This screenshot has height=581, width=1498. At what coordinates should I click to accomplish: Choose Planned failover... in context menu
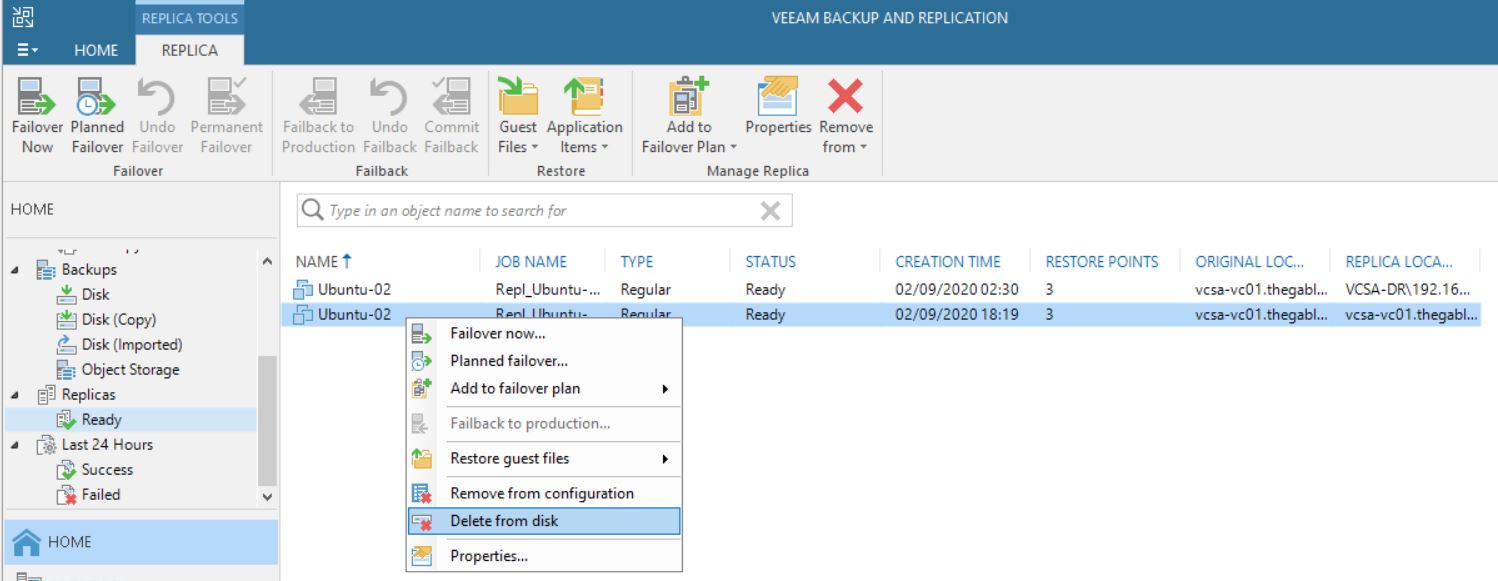tap(544, 361)
